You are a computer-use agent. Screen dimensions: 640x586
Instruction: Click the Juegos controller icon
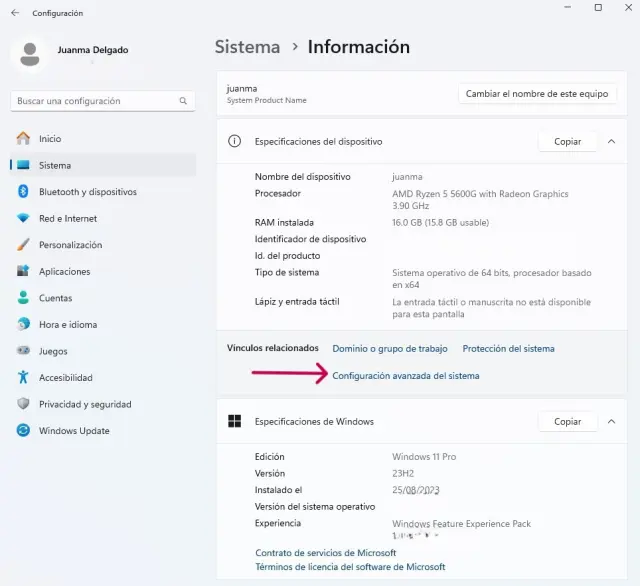point(23,351)
